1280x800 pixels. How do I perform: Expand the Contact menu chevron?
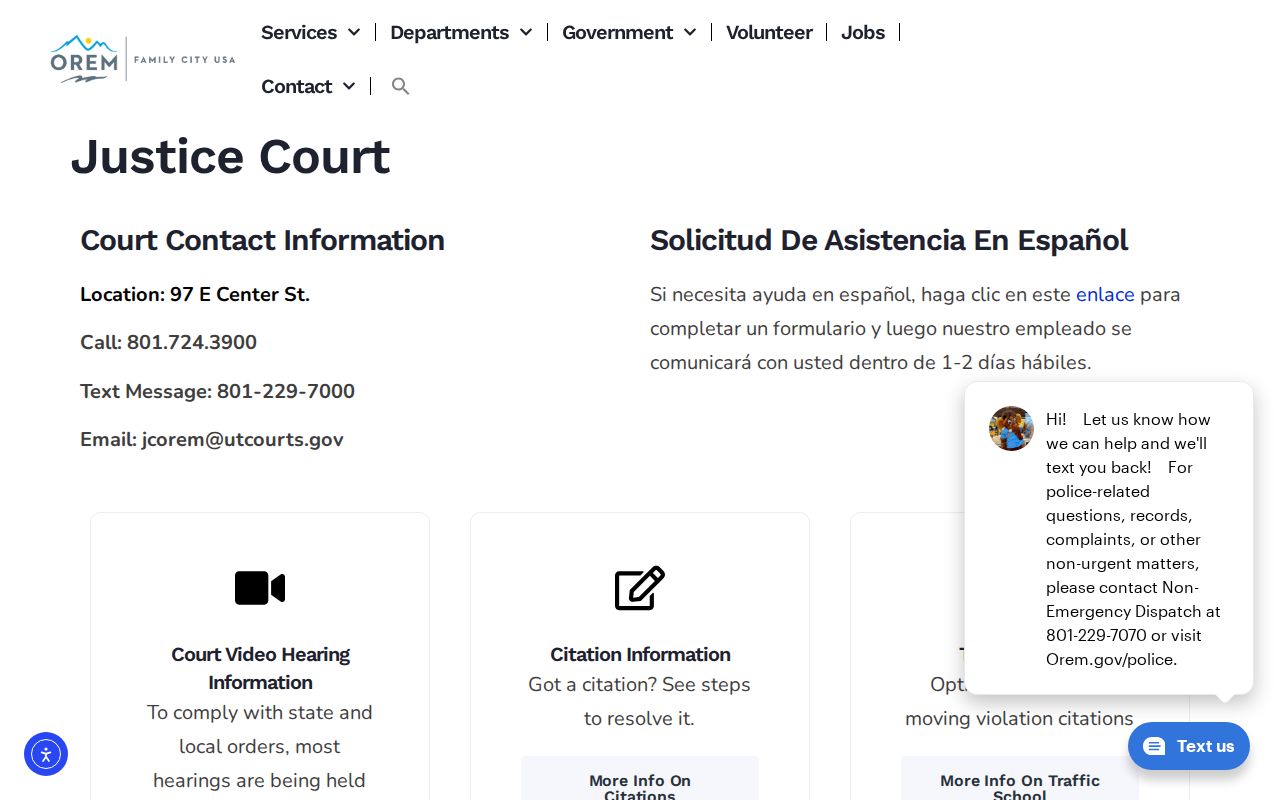(x=348, y=86)
